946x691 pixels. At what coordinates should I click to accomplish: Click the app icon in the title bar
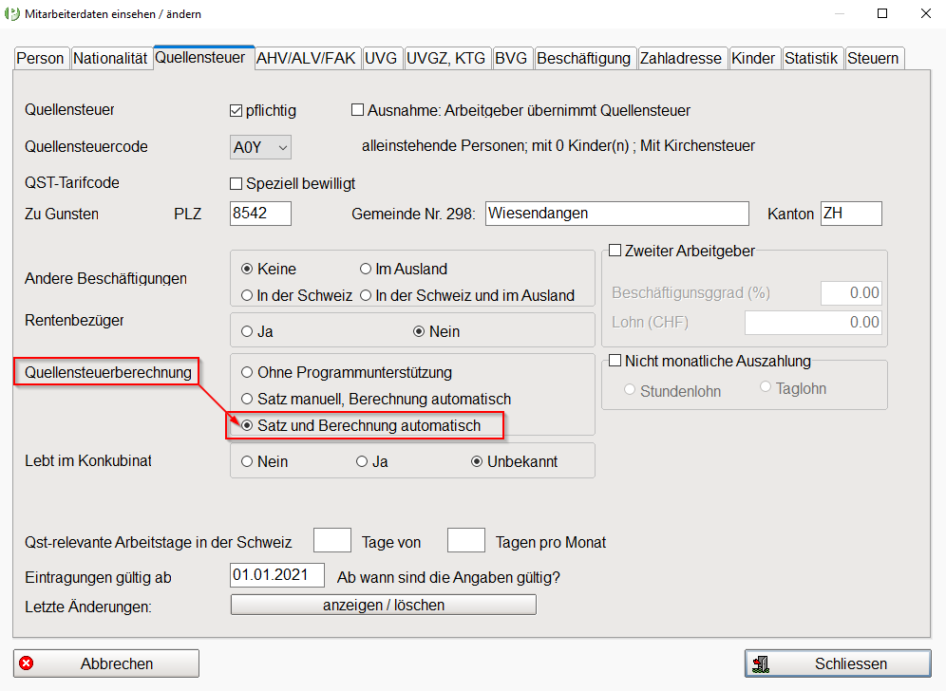[x=11, y=13]
